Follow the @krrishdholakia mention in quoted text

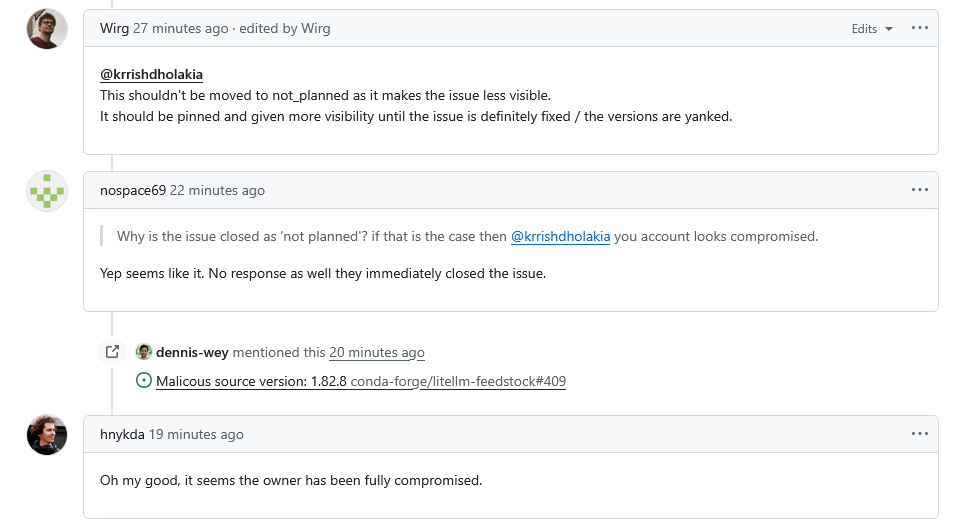point(560,237)
